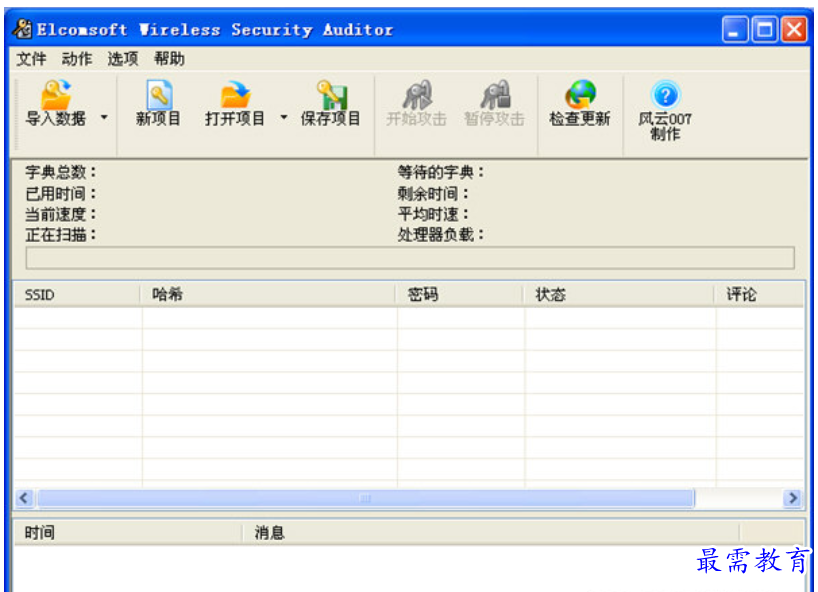Click the 剩余时间 label
This screenshot has width=818, height=592.
433,194
